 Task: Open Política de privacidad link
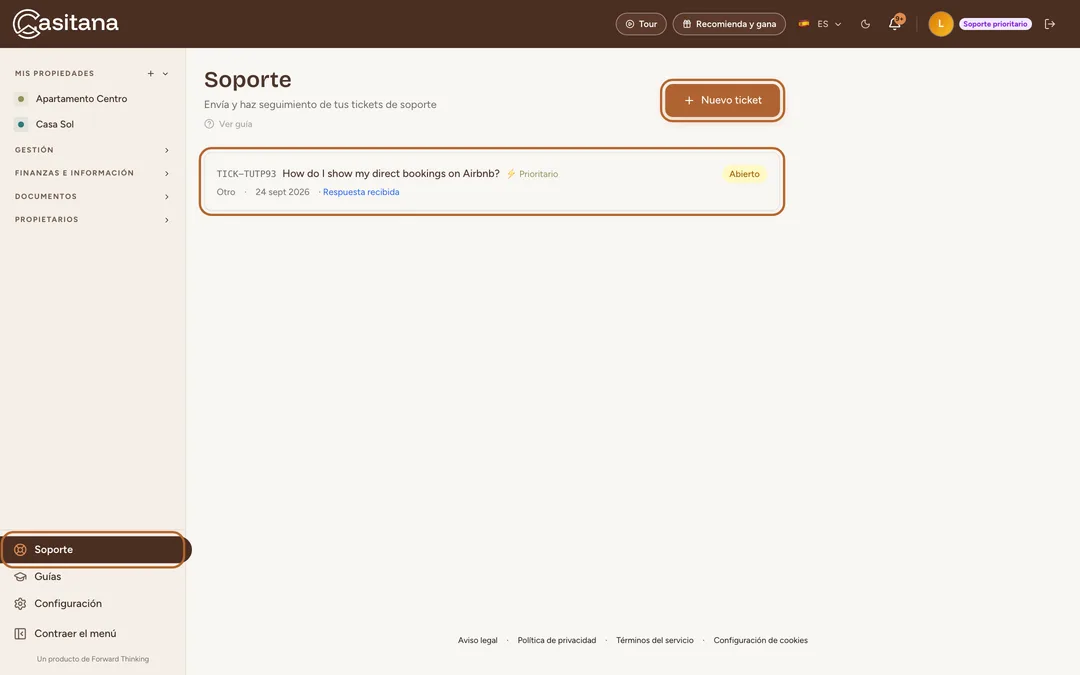[557, 641]
